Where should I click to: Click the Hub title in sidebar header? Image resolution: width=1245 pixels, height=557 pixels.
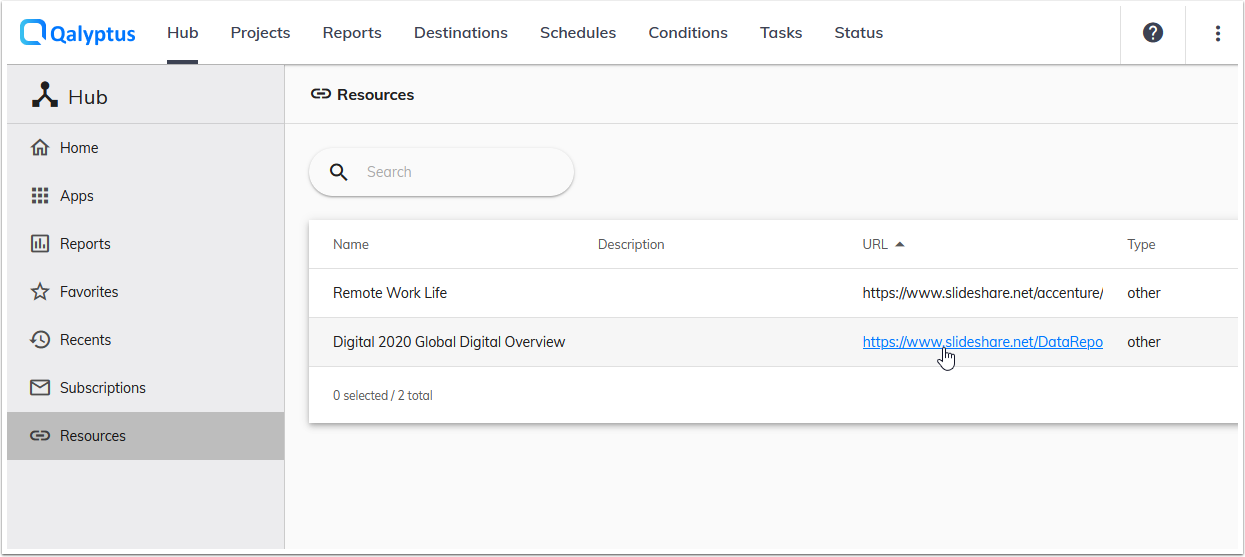(88, 97)
